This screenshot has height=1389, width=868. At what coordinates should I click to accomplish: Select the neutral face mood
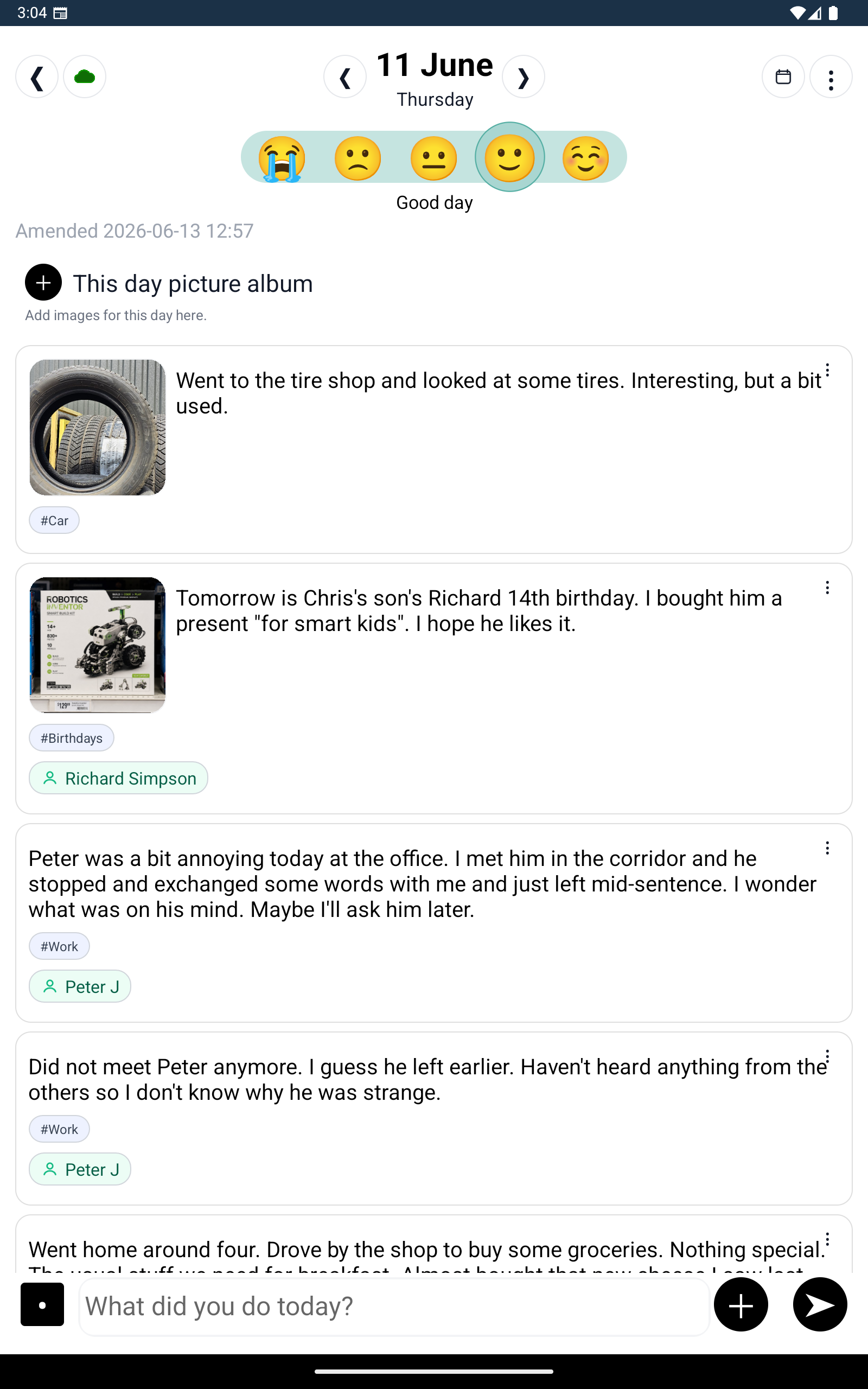pos(433,158)
